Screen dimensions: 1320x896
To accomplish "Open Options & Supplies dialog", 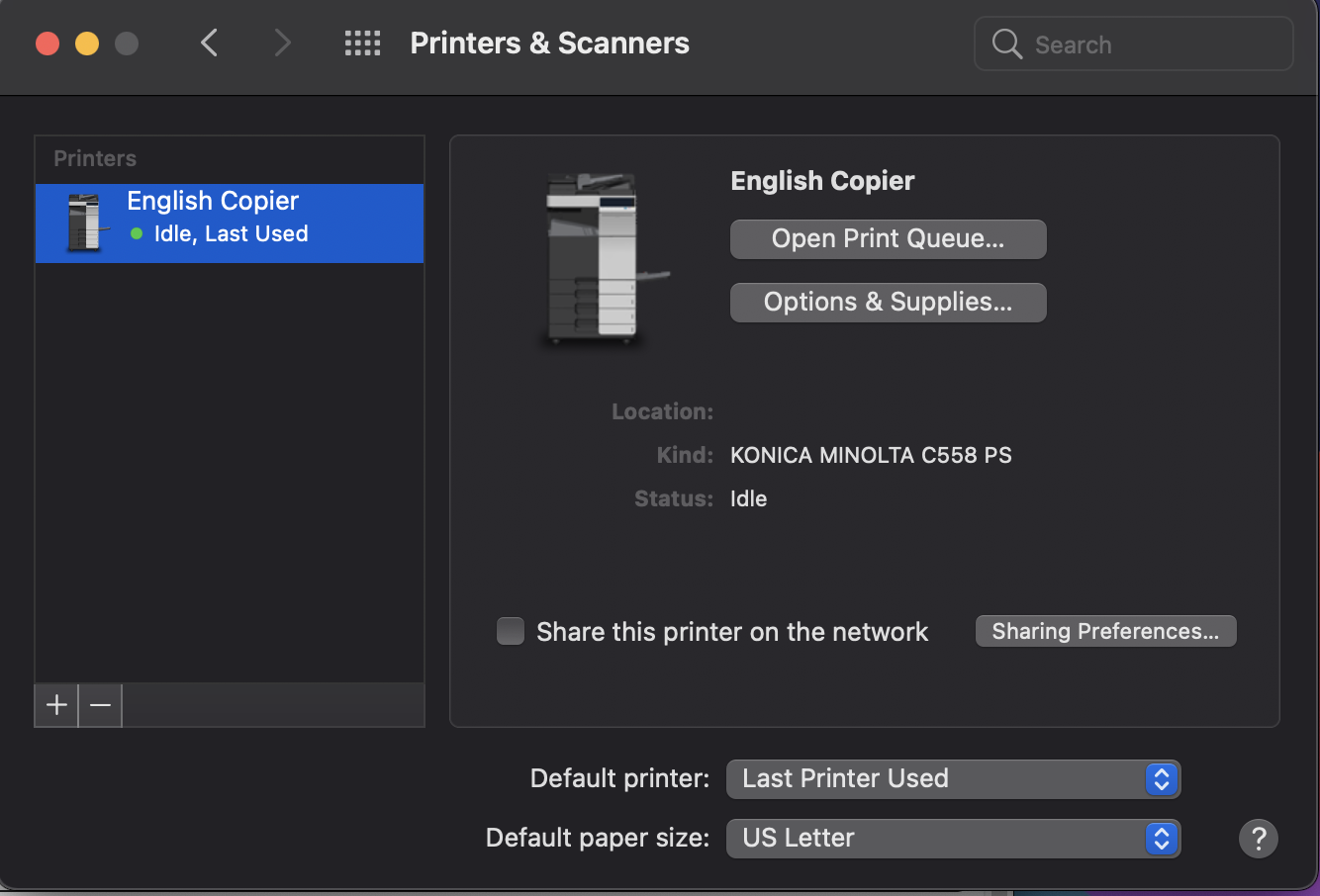I will pos(888,303).
